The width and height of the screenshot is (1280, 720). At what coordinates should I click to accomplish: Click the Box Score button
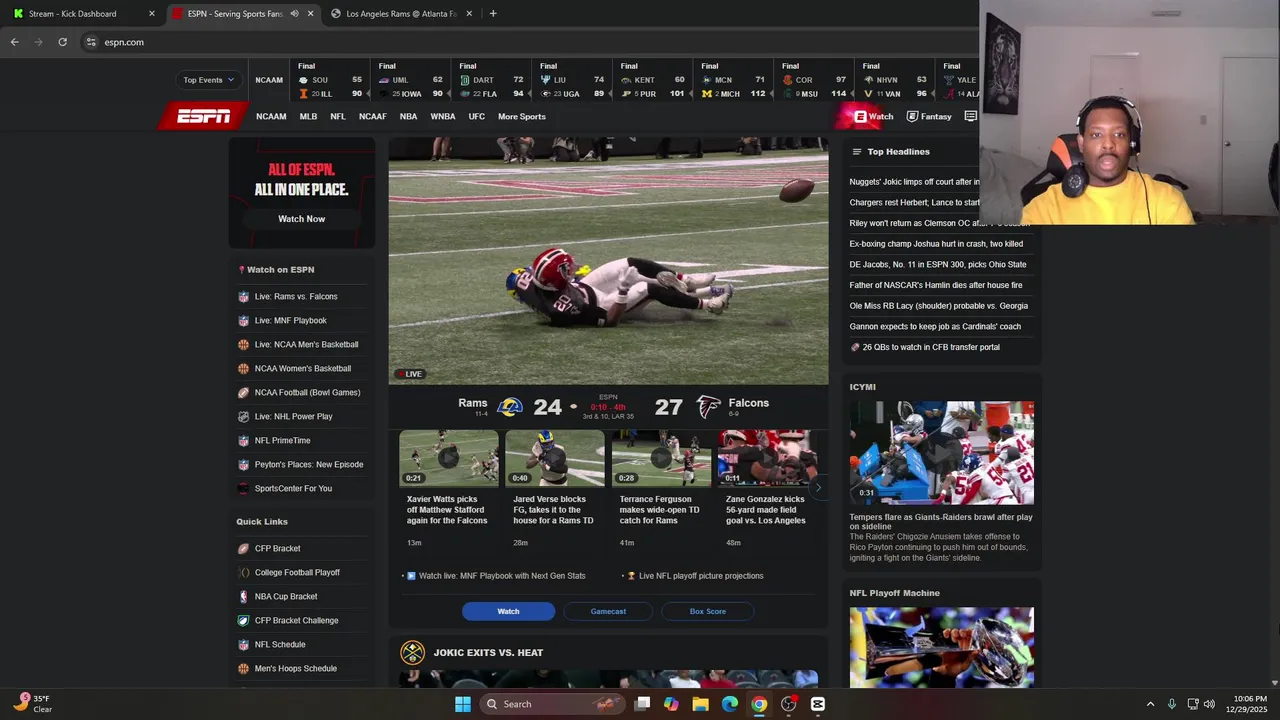tap(707, 611)
